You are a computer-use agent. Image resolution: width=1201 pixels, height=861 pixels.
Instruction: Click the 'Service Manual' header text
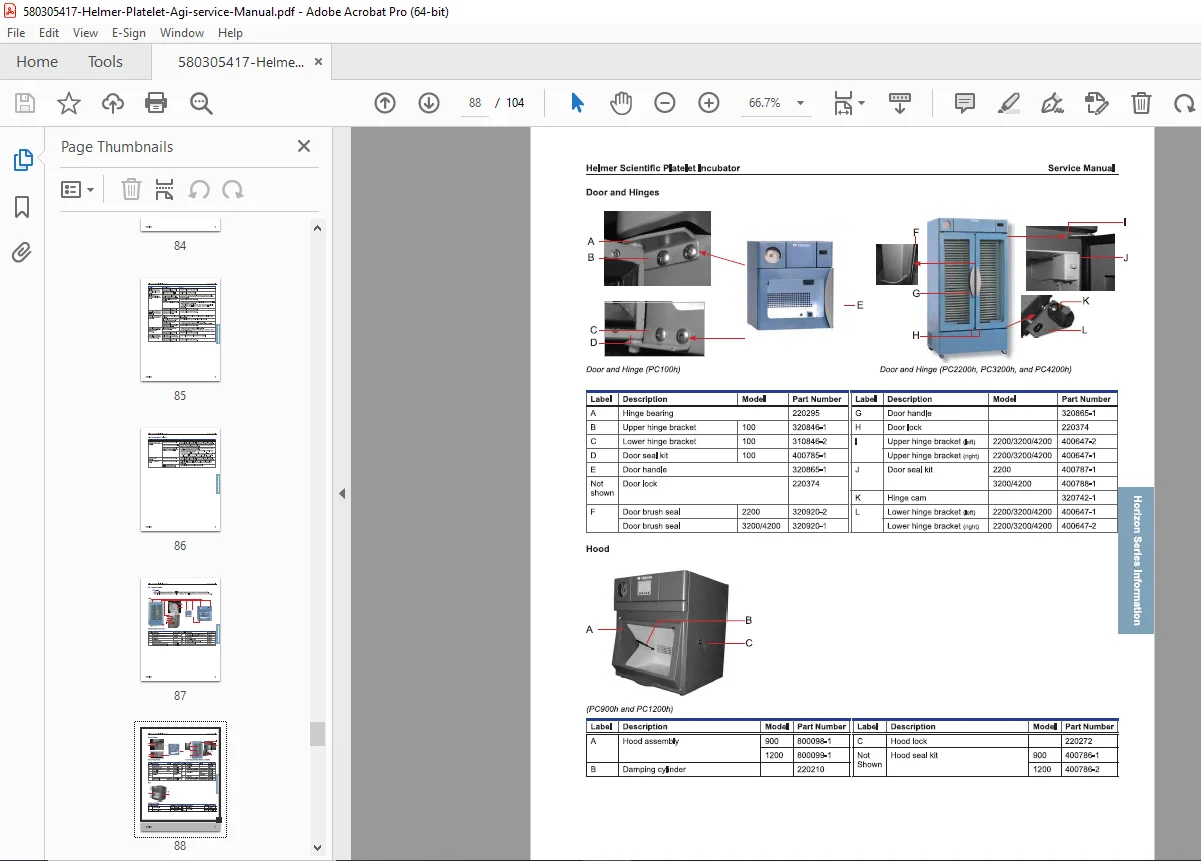click(1081, 168)
